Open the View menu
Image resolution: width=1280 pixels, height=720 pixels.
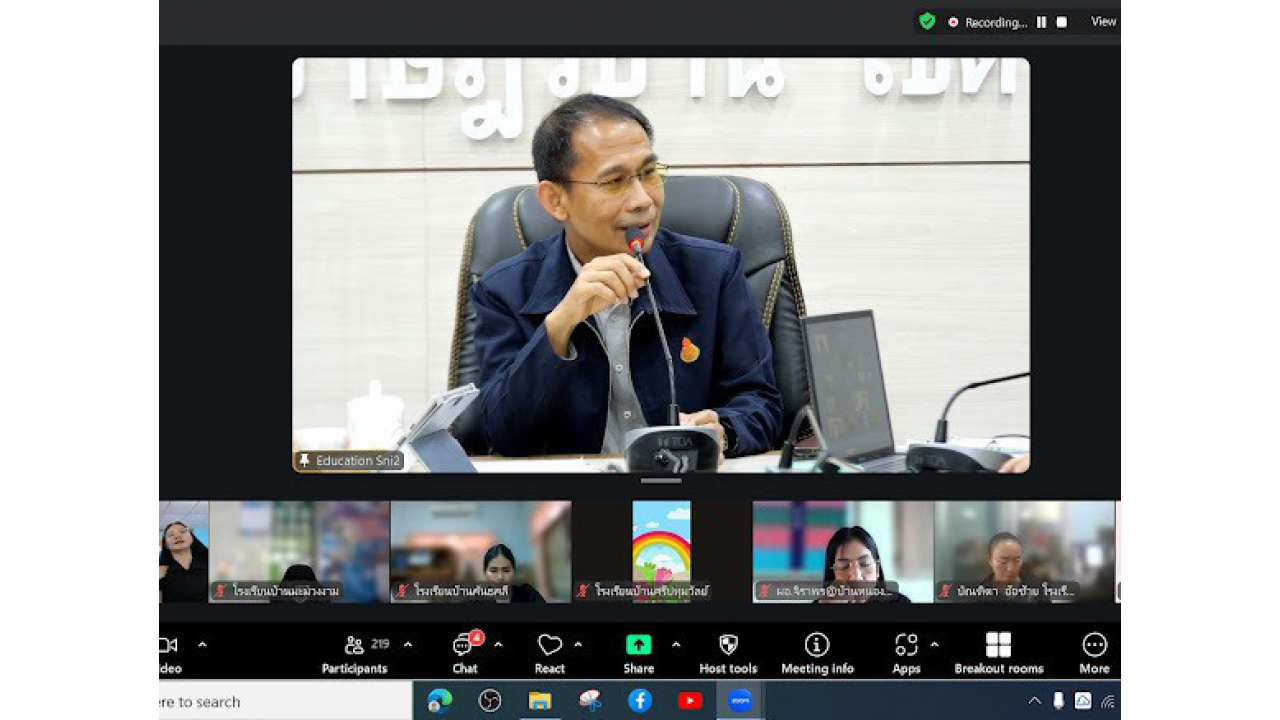pos(1103,22)
